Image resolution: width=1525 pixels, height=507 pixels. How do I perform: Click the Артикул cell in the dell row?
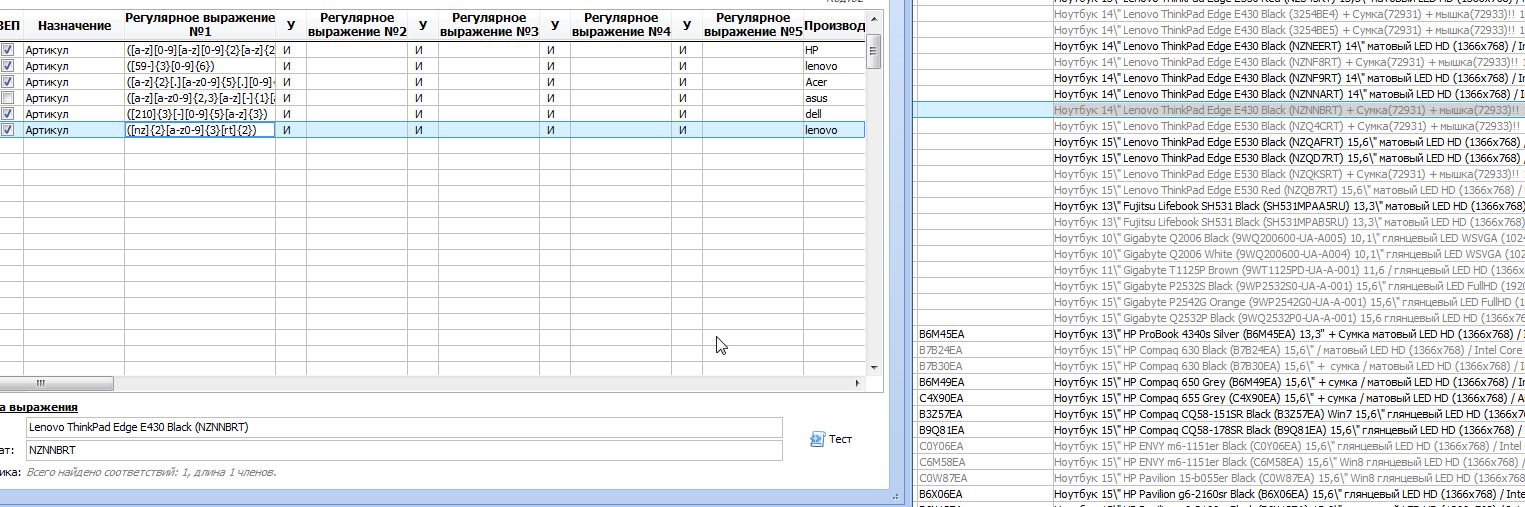tap(73, 113)
